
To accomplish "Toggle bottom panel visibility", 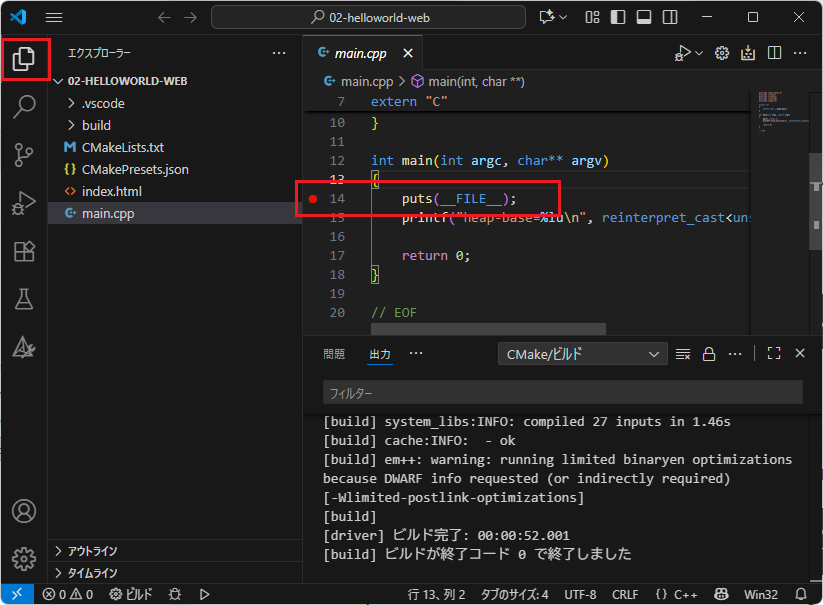I will [644, 17].
